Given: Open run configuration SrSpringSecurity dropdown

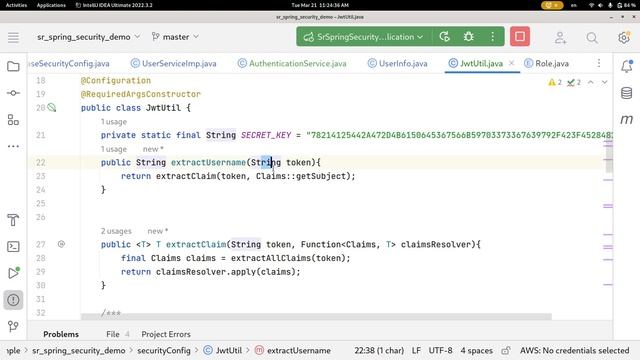Looking at the screenshot, I should 363,37.
